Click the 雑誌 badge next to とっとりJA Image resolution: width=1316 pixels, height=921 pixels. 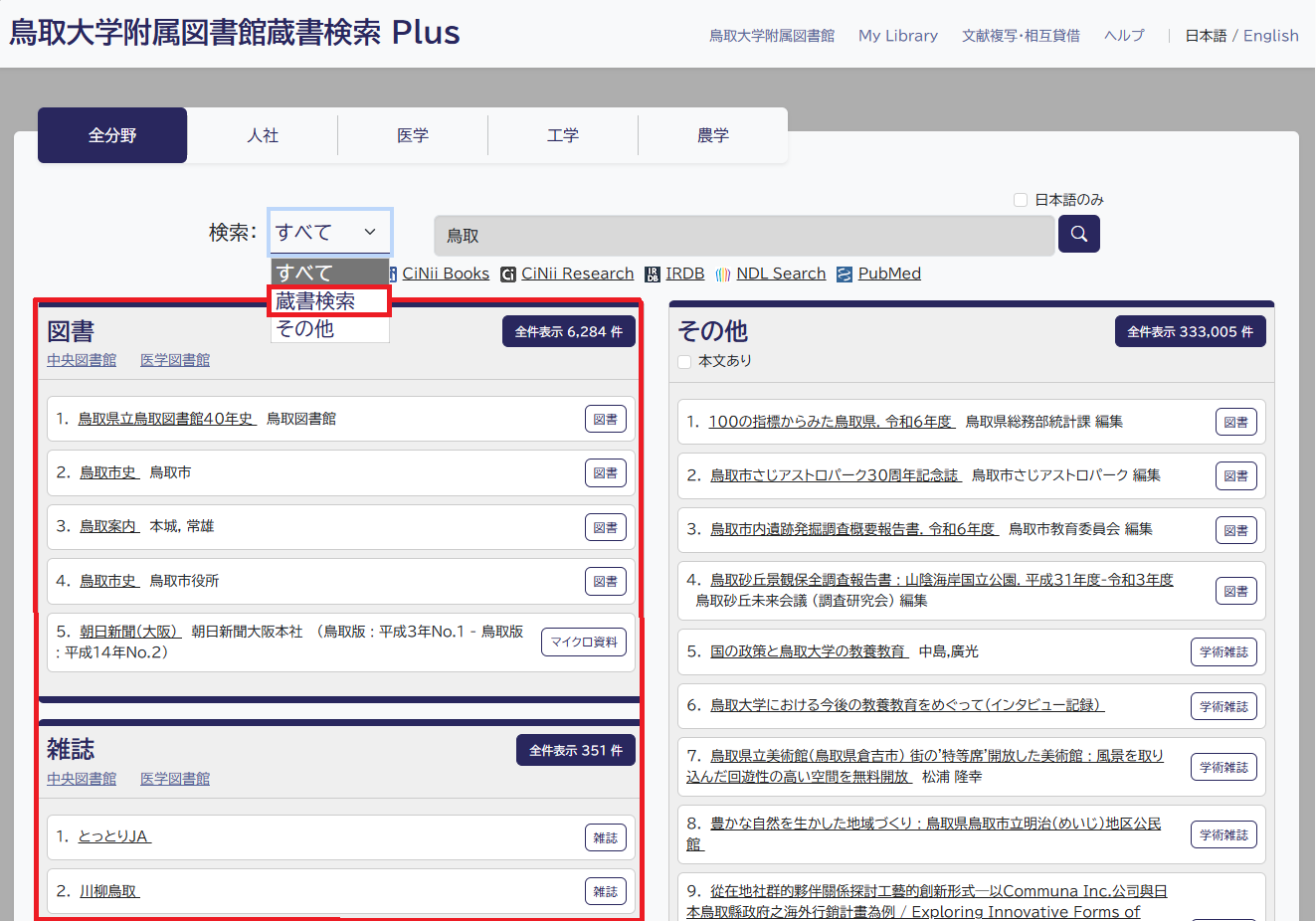point(605,837)
